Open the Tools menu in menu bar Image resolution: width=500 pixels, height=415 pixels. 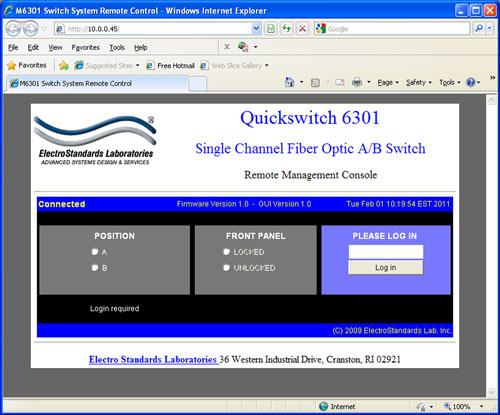tap(117, 47)
